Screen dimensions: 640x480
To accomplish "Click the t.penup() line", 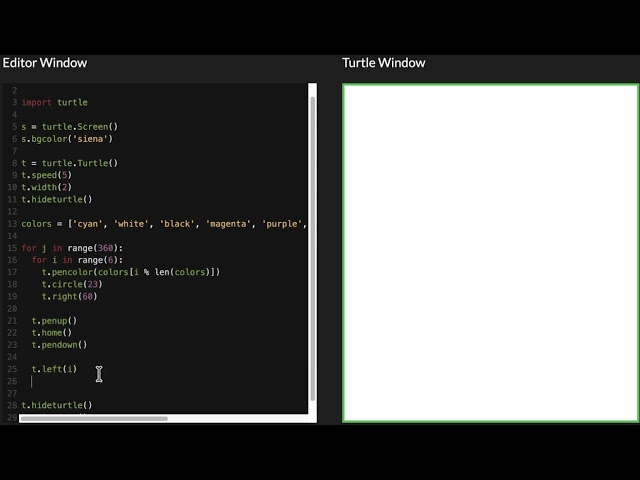I will pyautogui.click(x=54, y=320).
